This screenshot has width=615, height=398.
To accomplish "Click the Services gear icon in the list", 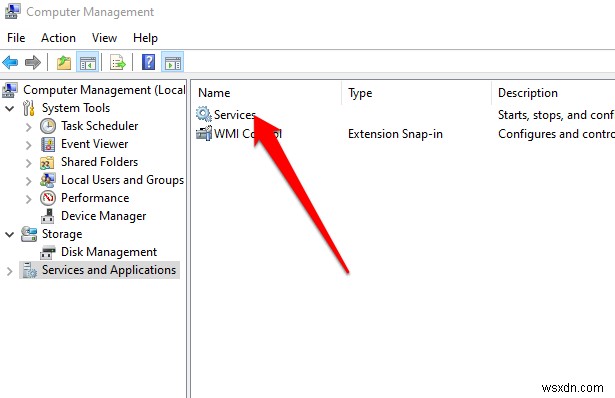I will (x=204, y=114).
